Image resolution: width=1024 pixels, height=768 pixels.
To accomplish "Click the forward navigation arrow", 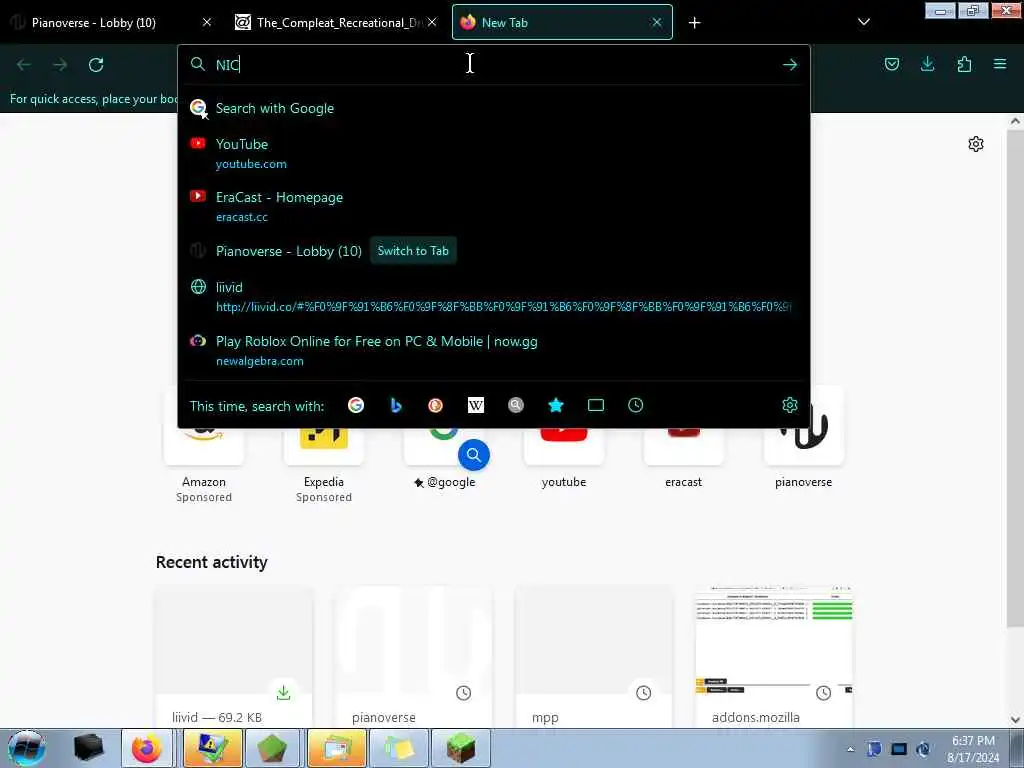I will pos(60,65).
